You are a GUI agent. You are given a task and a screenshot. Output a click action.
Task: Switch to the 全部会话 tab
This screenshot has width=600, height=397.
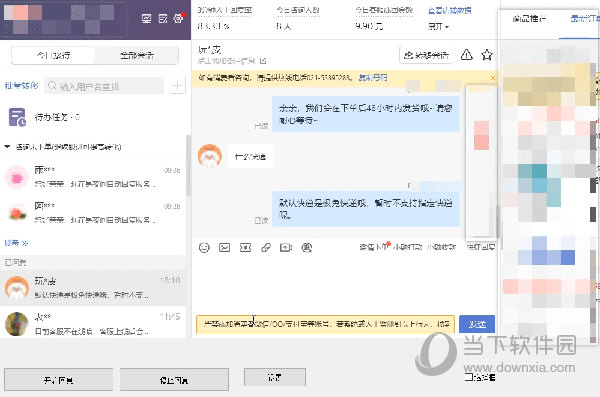[137, 56]
